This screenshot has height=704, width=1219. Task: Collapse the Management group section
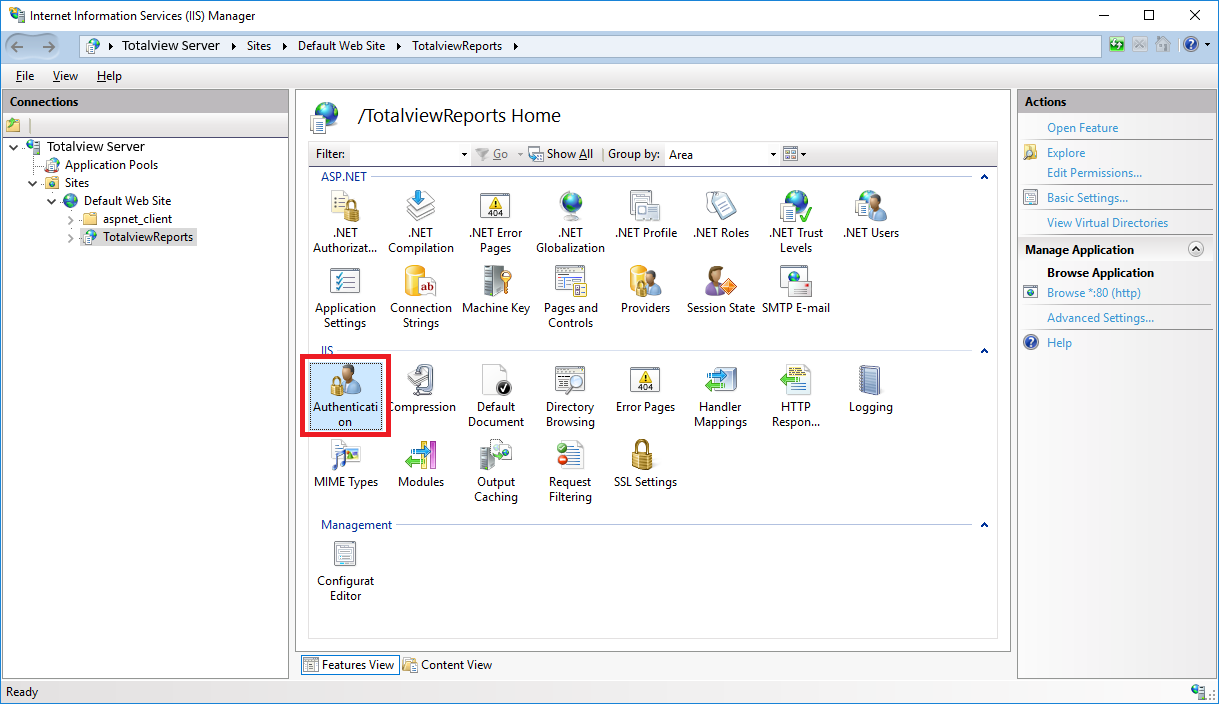tap(984, 525)
